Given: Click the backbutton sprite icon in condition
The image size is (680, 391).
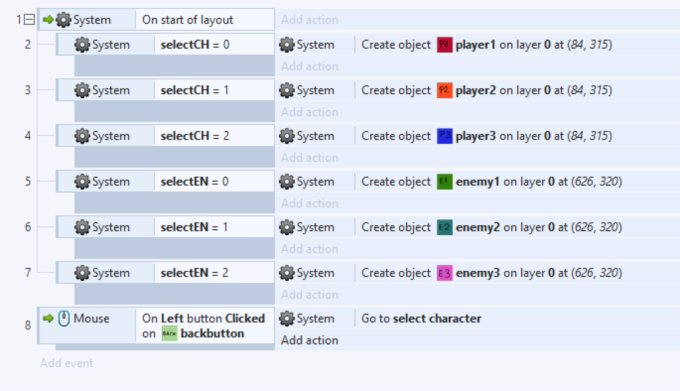Looking at the screenshot, I should pos(170,334).
